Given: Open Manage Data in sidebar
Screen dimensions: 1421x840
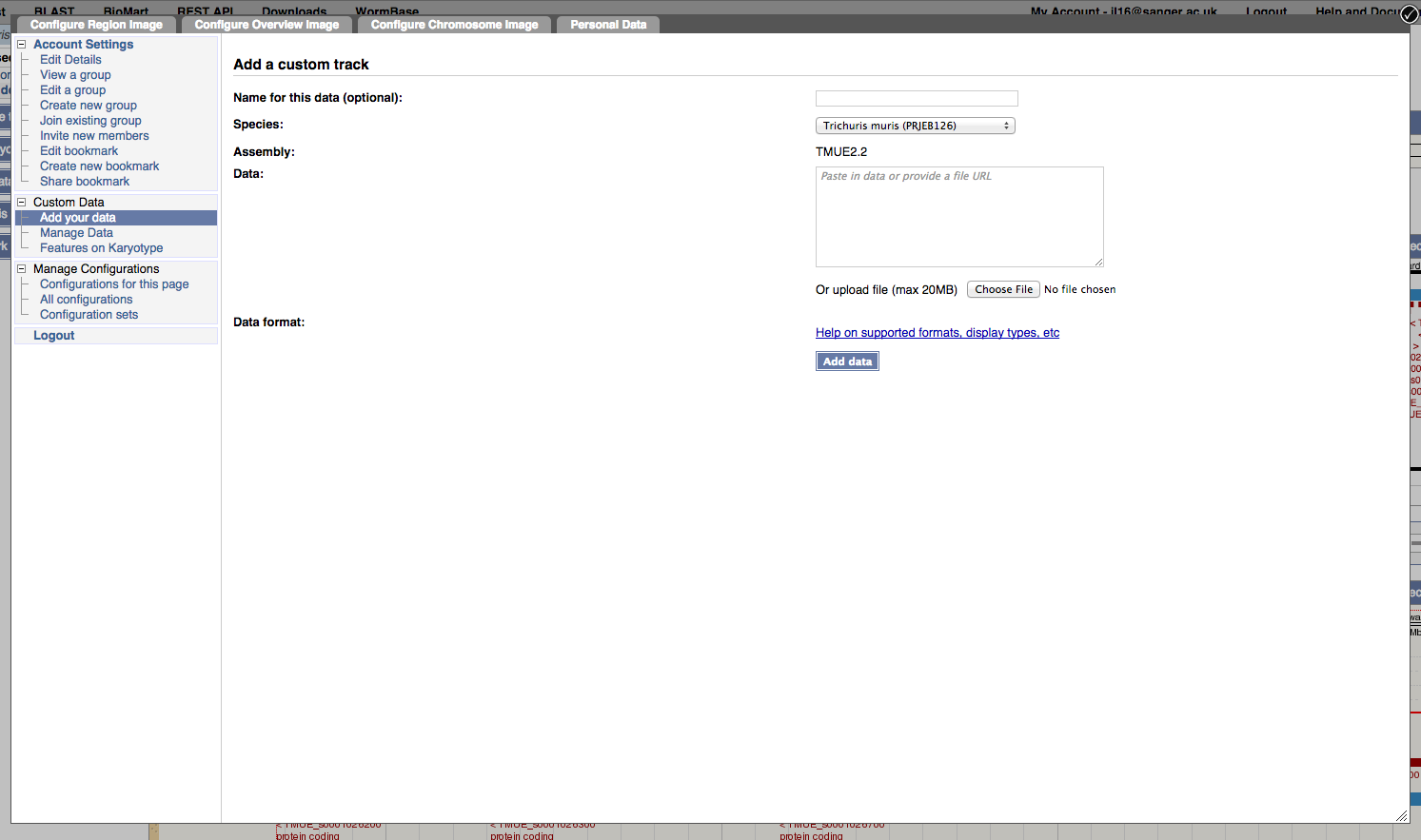Looking at the screenshot, I should [x=76, y=233].
